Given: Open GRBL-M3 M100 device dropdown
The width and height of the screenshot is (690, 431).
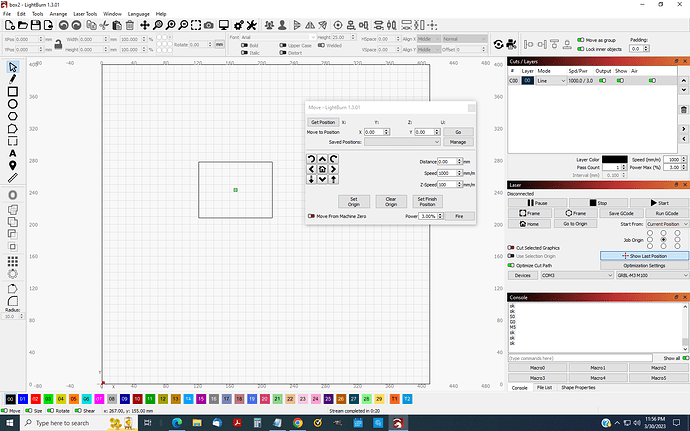Looking at the screenshot, I should 653,275.
